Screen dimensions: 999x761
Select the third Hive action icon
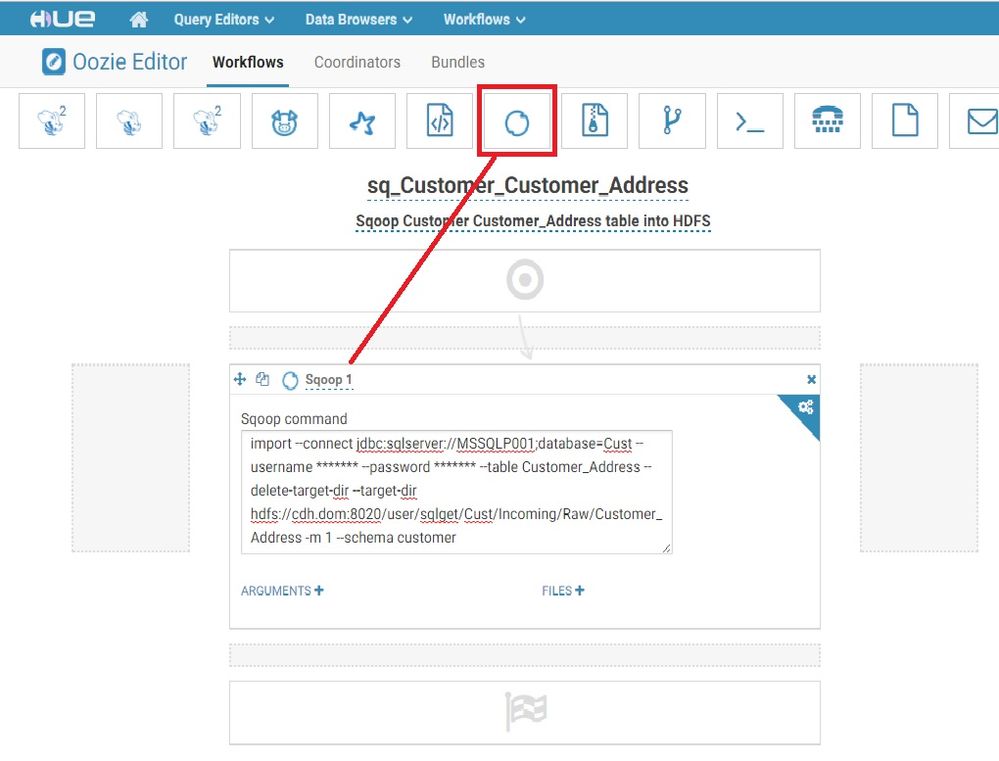click(207, 121)
